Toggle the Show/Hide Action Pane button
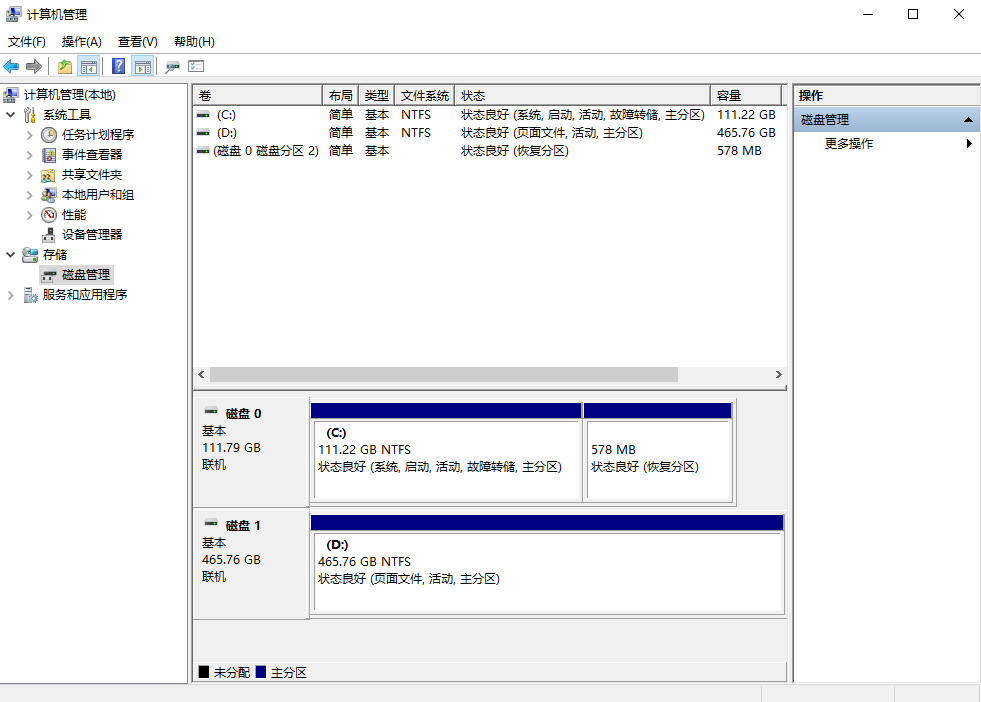This screenshot has height=702, width=981. point(143,66)
